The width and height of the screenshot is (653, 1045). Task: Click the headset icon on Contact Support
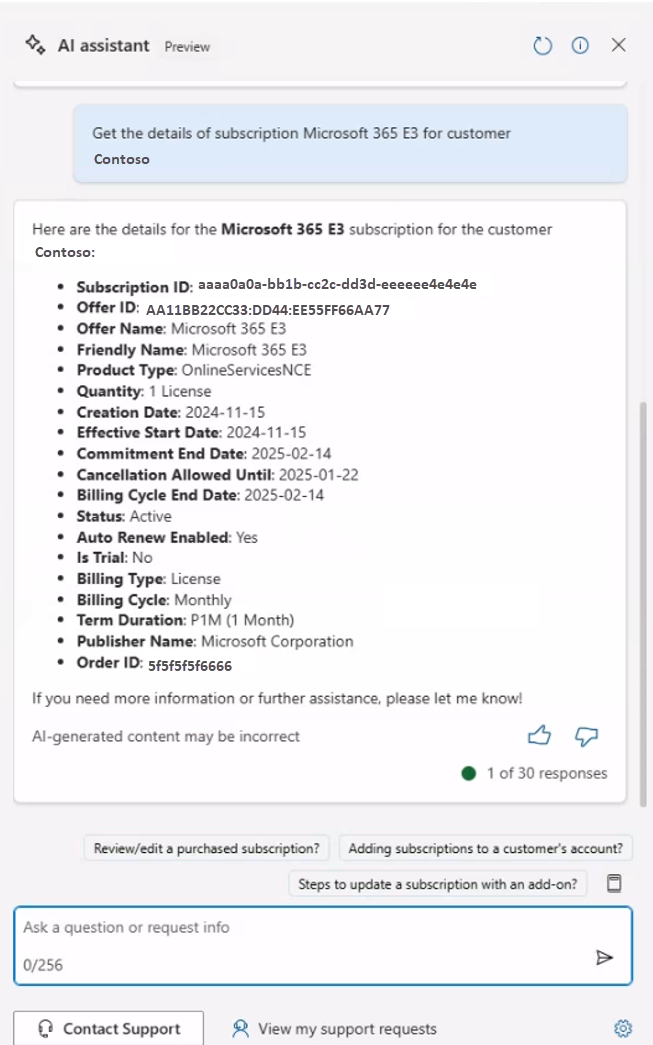pyautogui.click(x=45, y=1028)
